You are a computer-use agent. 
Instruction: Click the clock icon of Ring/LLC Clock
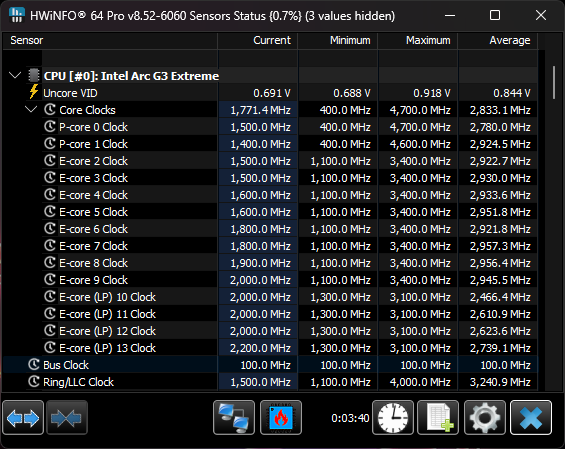pyautogui.click(x=34, y=381)
